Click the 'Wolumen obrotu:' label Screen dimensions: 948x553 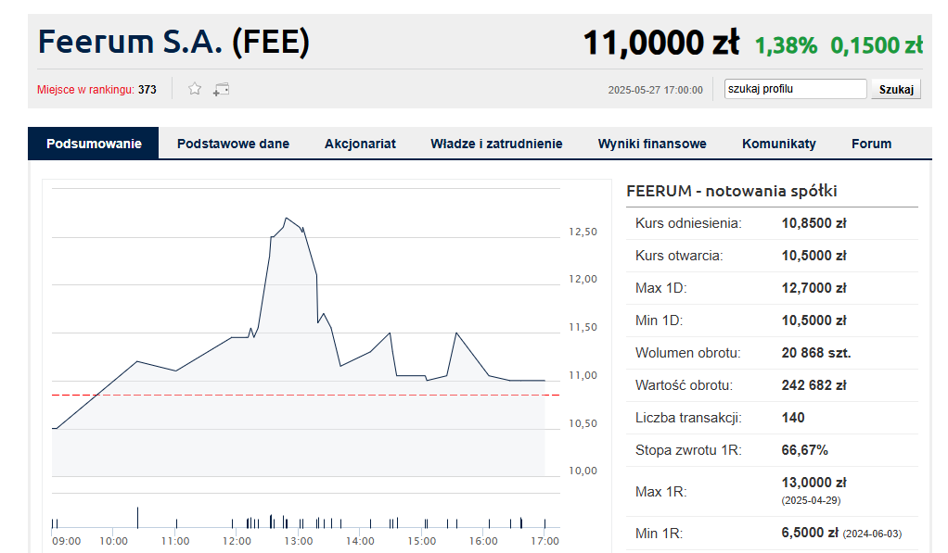coord(687,353)
